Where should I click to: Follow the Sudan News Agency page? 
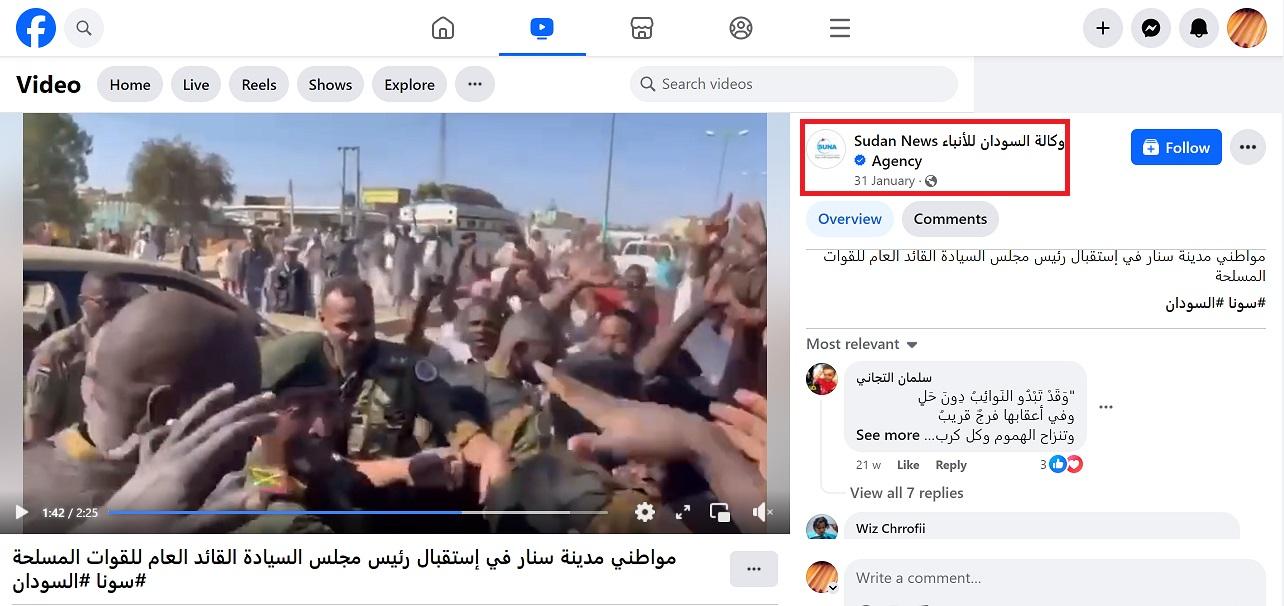[1176, 147]
